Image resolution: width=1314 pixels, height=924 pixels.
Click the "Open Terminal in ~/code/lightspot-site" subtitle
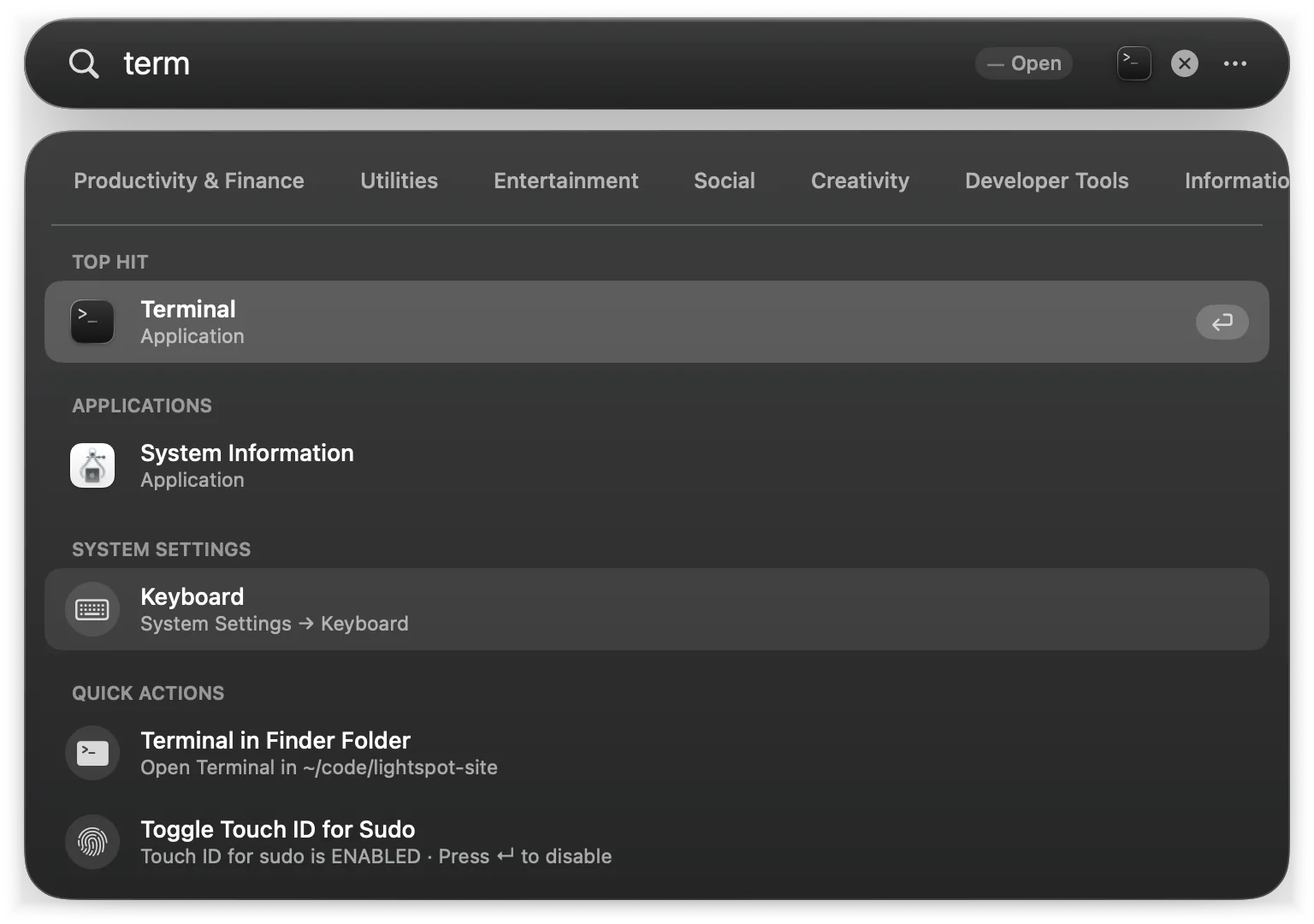(319, 767)
